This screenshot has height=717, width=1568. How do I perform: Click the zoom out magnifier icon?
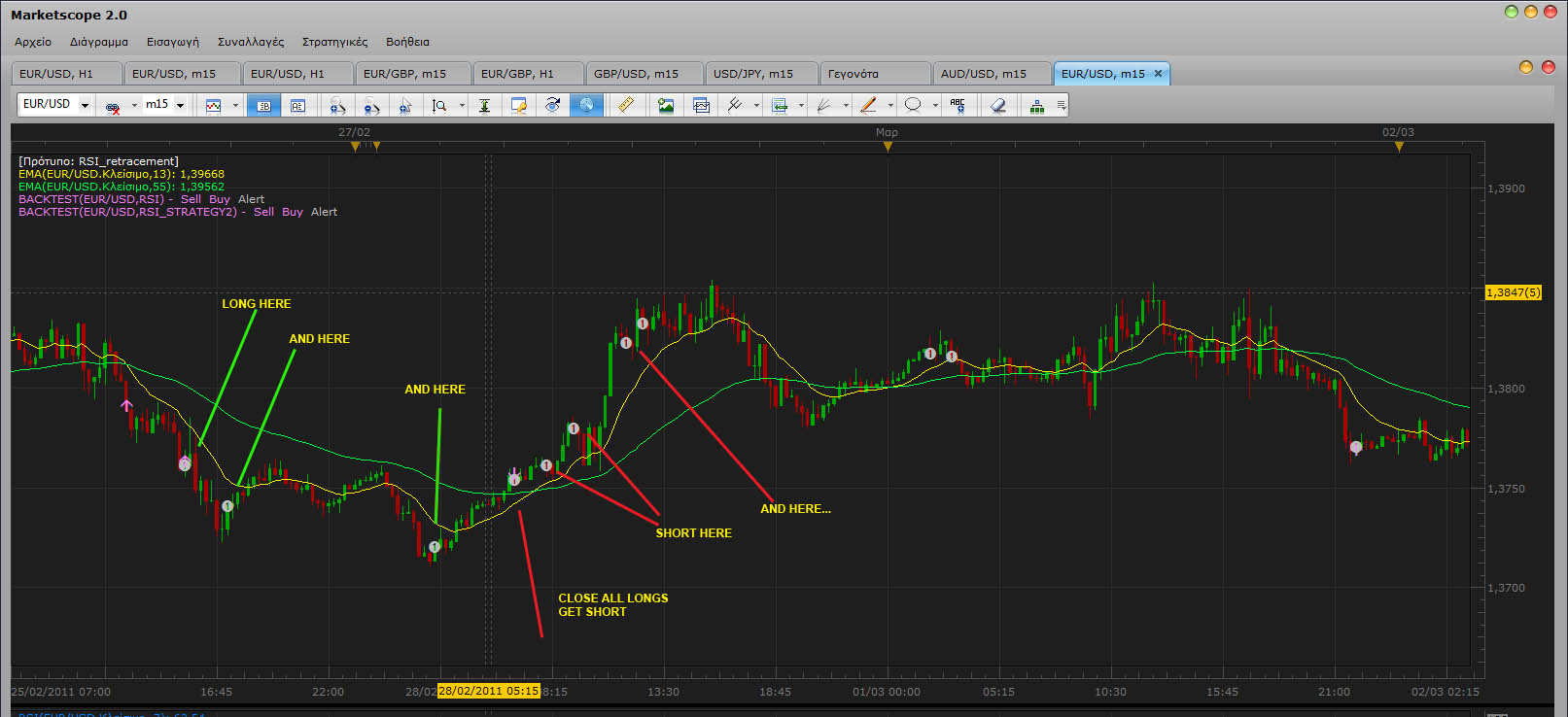tap(370, 105)
